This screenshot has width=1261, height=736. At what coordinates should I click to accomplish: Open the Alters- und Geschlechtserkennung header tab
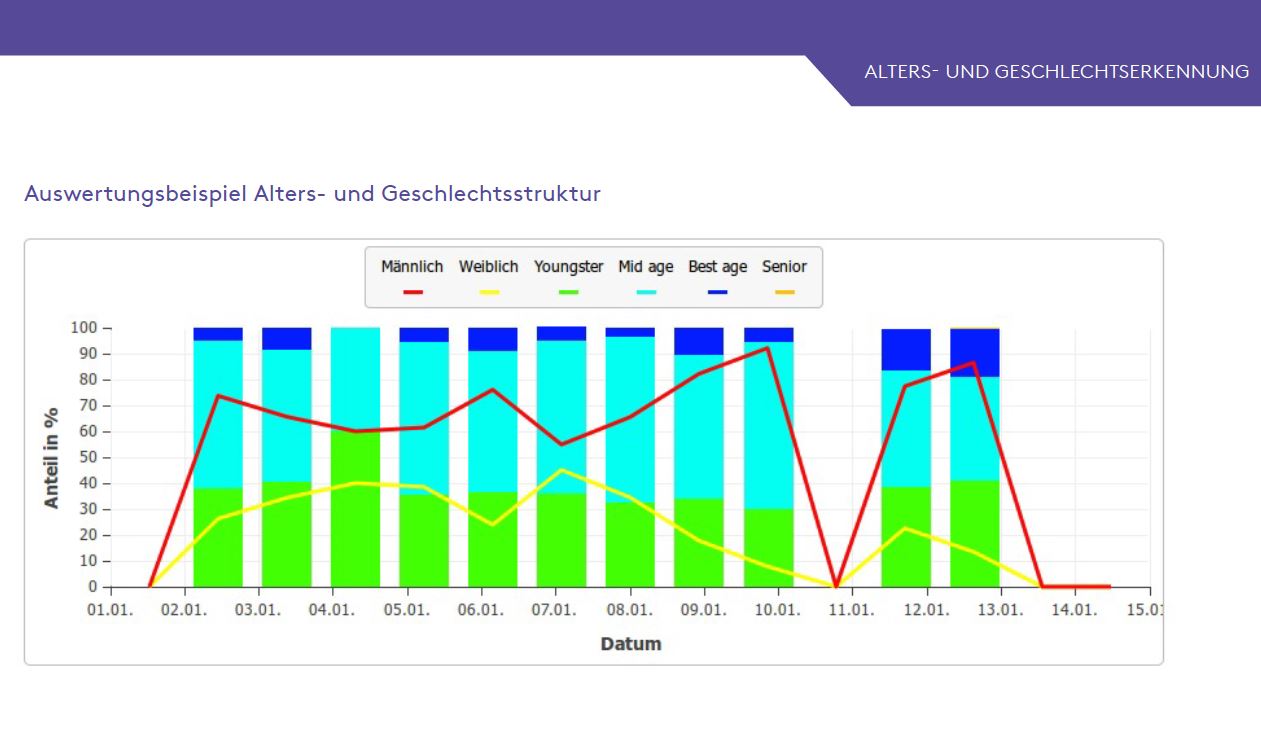click(x=1056, y=72)
